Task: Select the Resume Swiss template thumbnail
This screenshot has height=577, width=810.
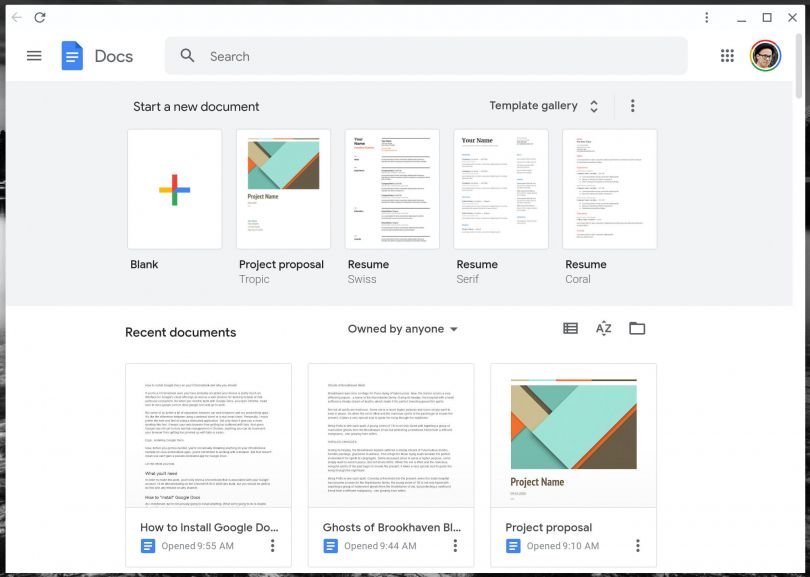Action: (391, 186)
